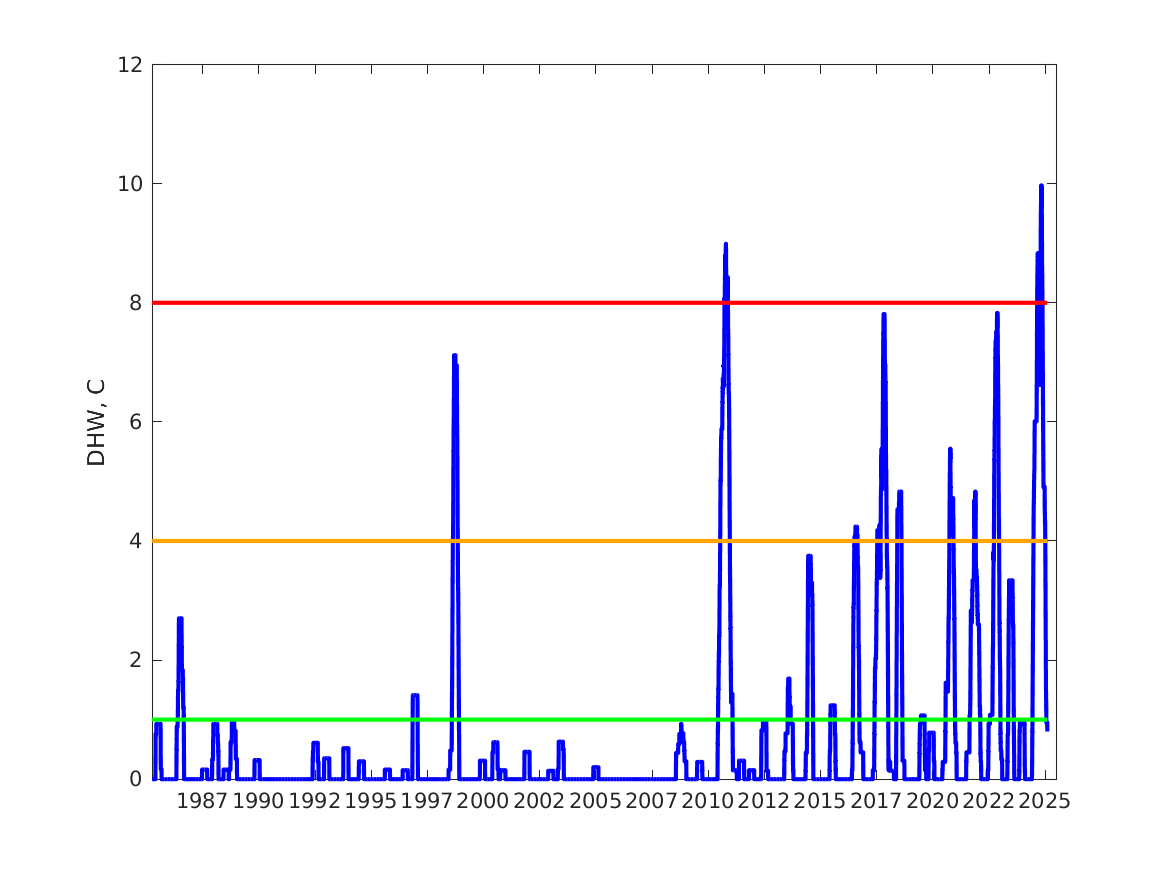The width and height of the screenshot is (1167, 875).
Task: Click the x-axis label '2025'
Action: click(1045, 801)
